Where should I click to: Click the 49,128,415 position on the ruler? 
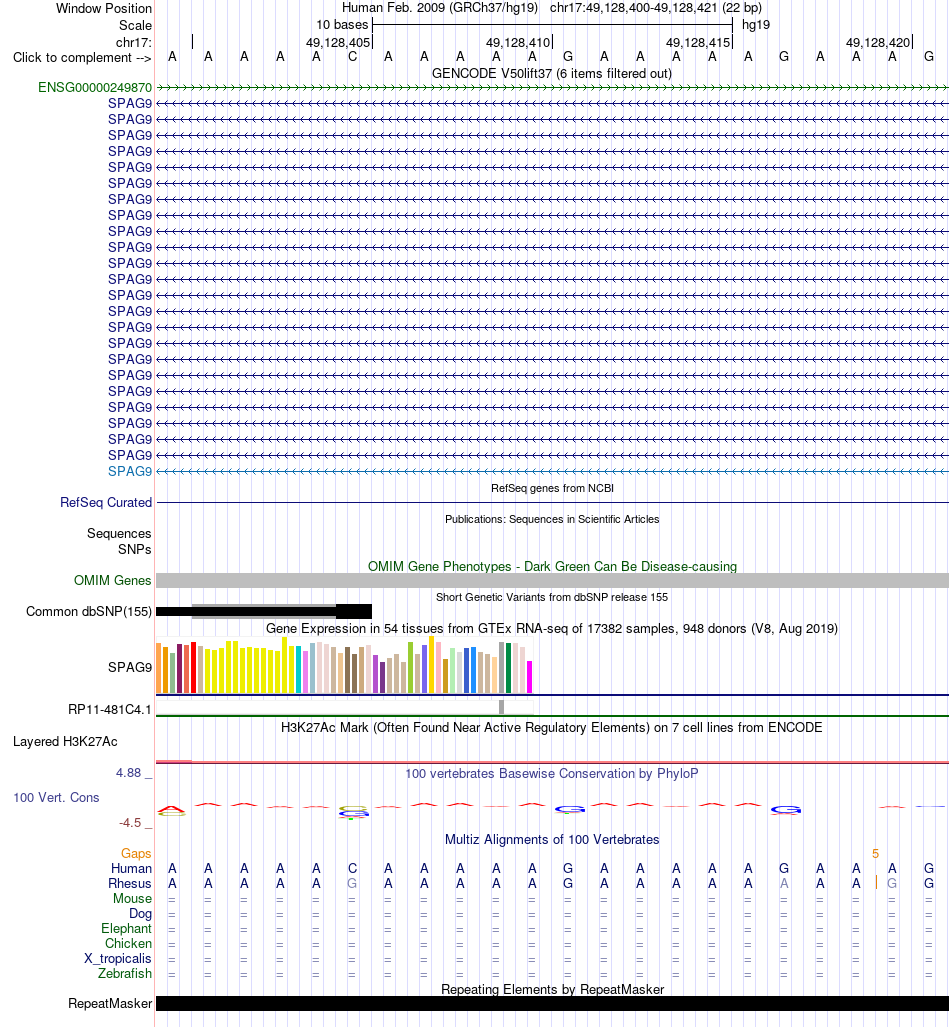click(x=698, y=43)
